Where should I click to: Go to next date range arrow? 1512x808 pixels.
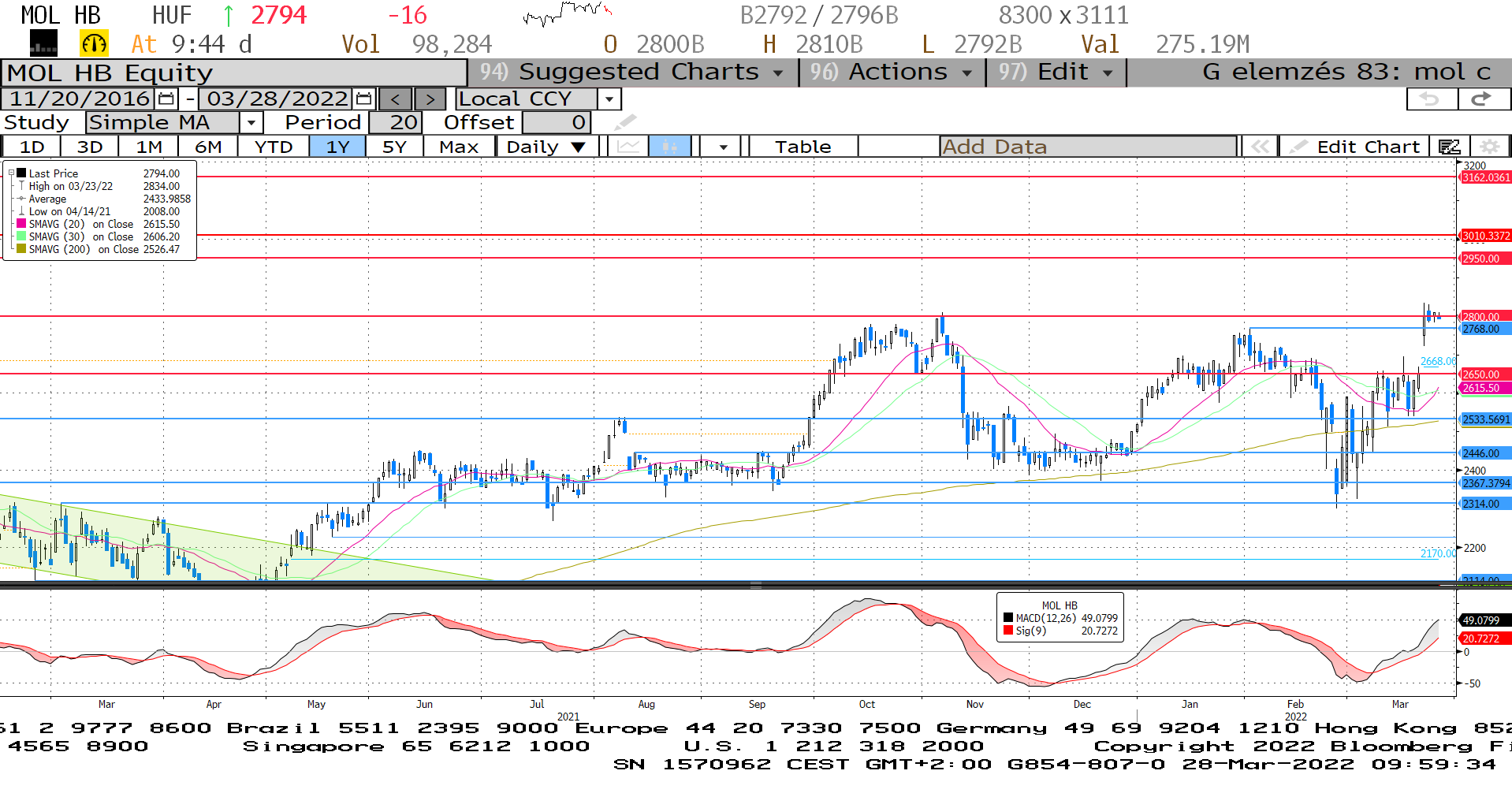[x=430, y=99]
